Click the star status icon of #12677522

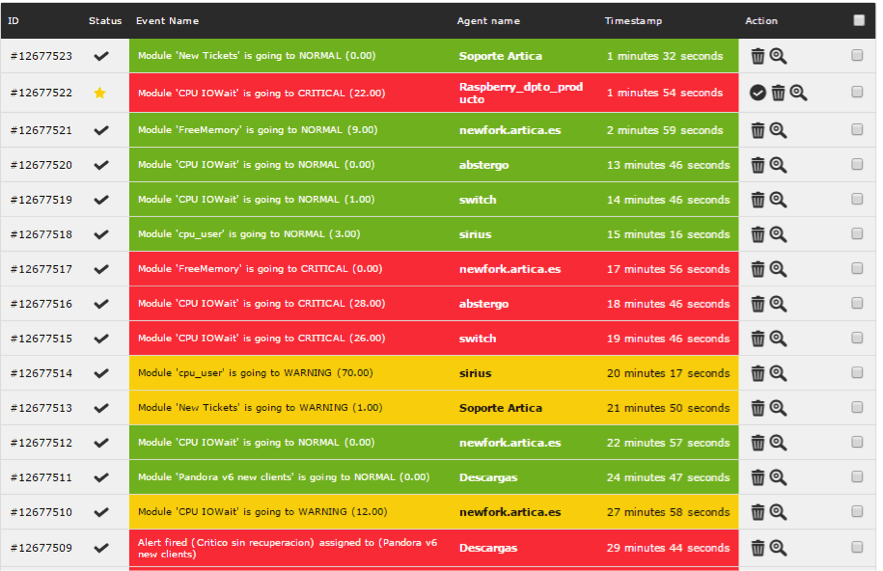pos(100,93)
